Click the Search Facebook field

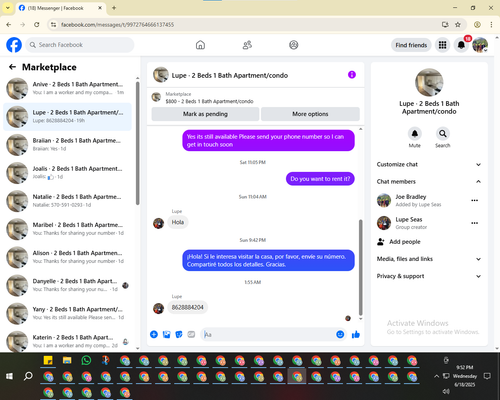coord(80,45)
